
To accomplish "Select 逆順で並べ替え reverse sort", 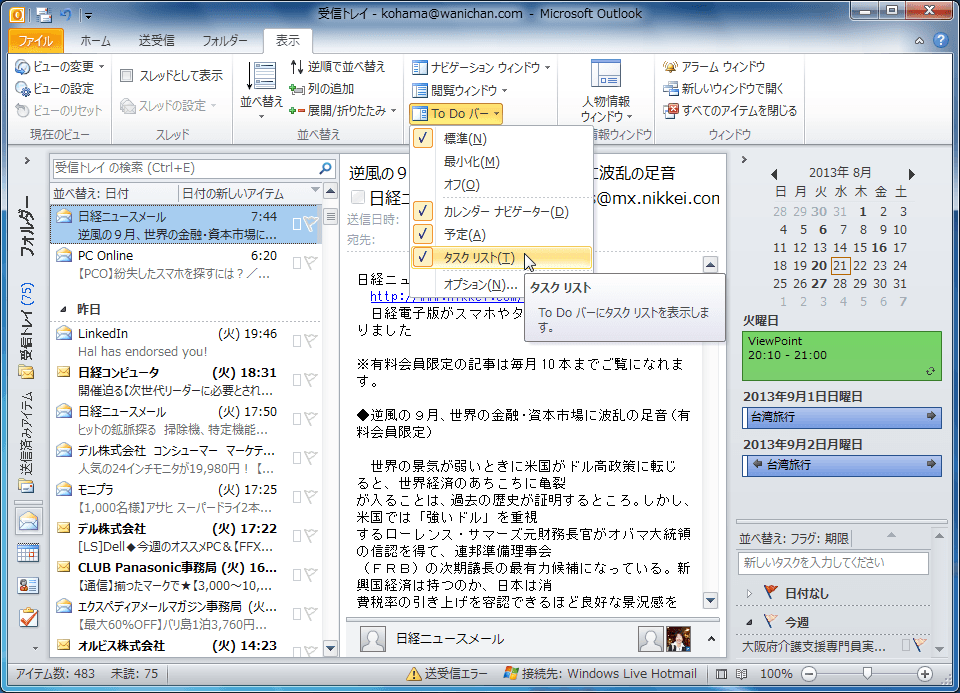I will point(338,66).
